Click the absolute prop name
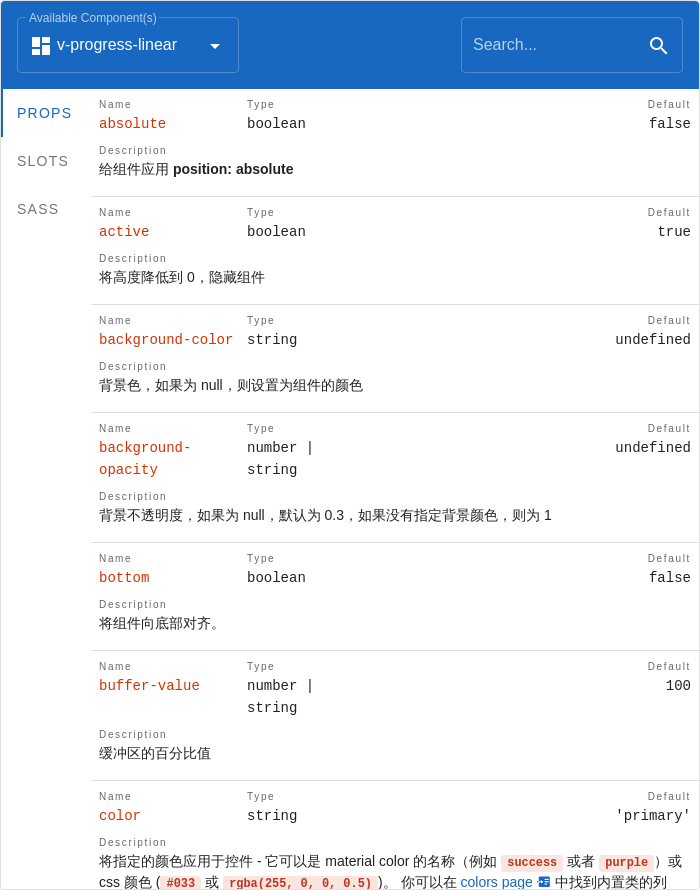This screenshot has height=890, width=700. click(x=132, y=123)
